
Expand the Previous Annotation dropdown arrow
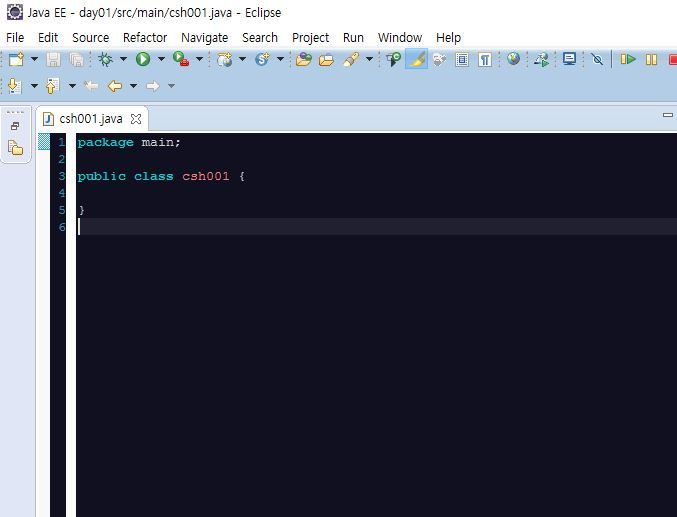72,86
